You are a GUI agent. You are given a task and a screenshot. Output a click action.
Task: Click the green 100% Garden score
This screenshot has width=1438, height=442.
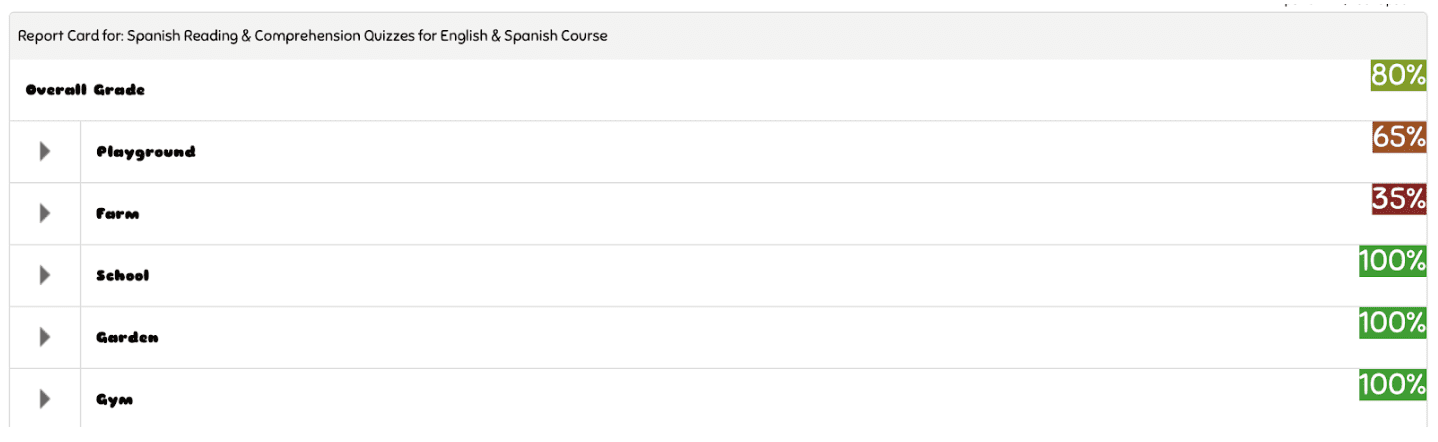(1392, 323)
